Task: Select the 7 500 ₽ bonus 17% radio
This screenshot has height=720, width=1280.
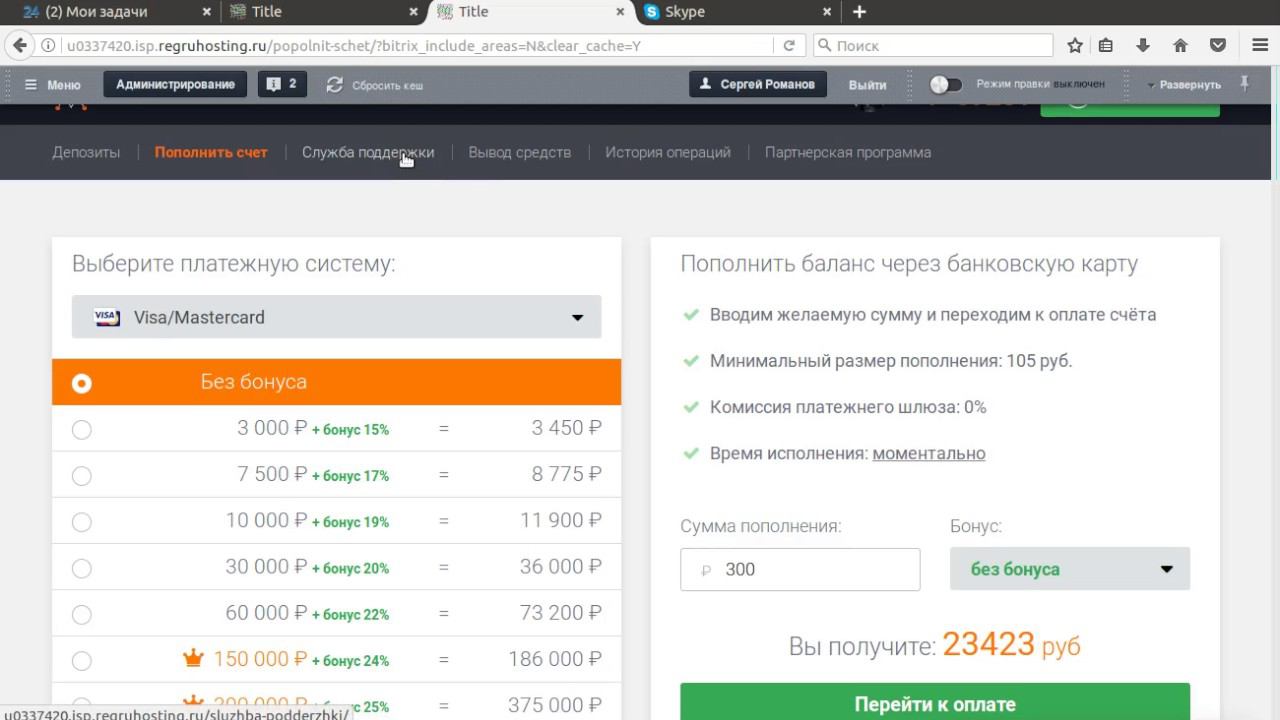Action: [82, 476]
